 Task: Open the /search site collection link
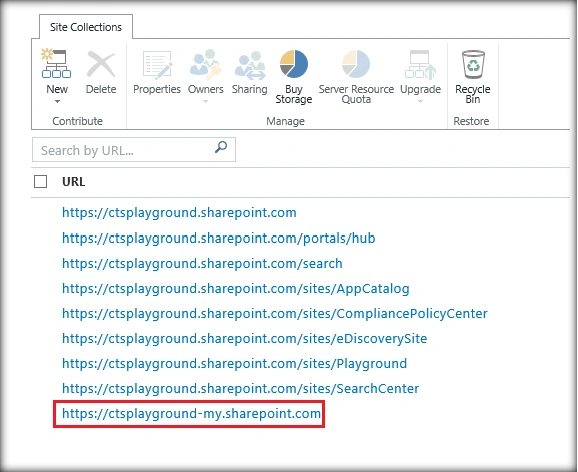point(202,264)
